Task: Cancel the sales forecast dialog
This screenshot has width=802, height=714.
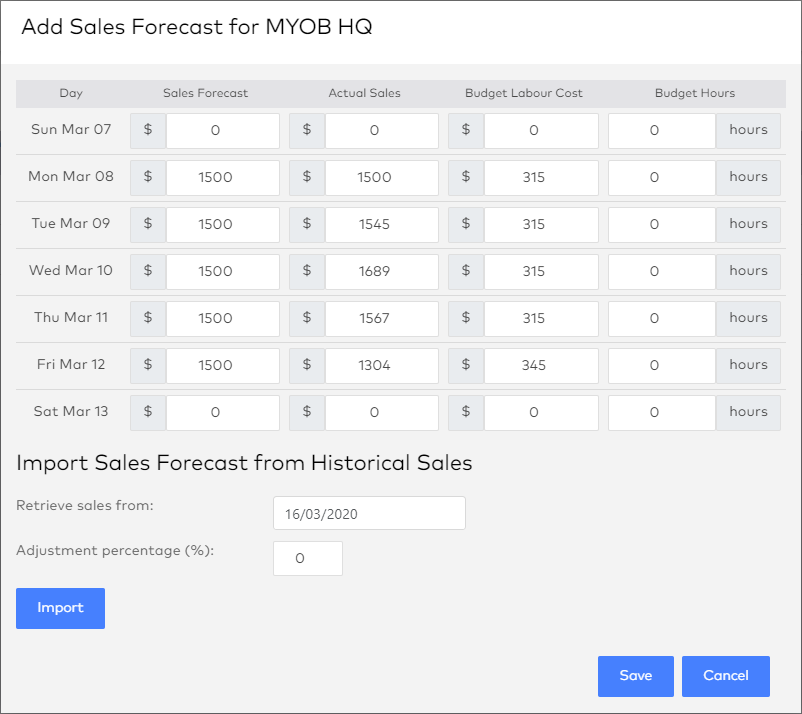Action: tap(725, 676)
